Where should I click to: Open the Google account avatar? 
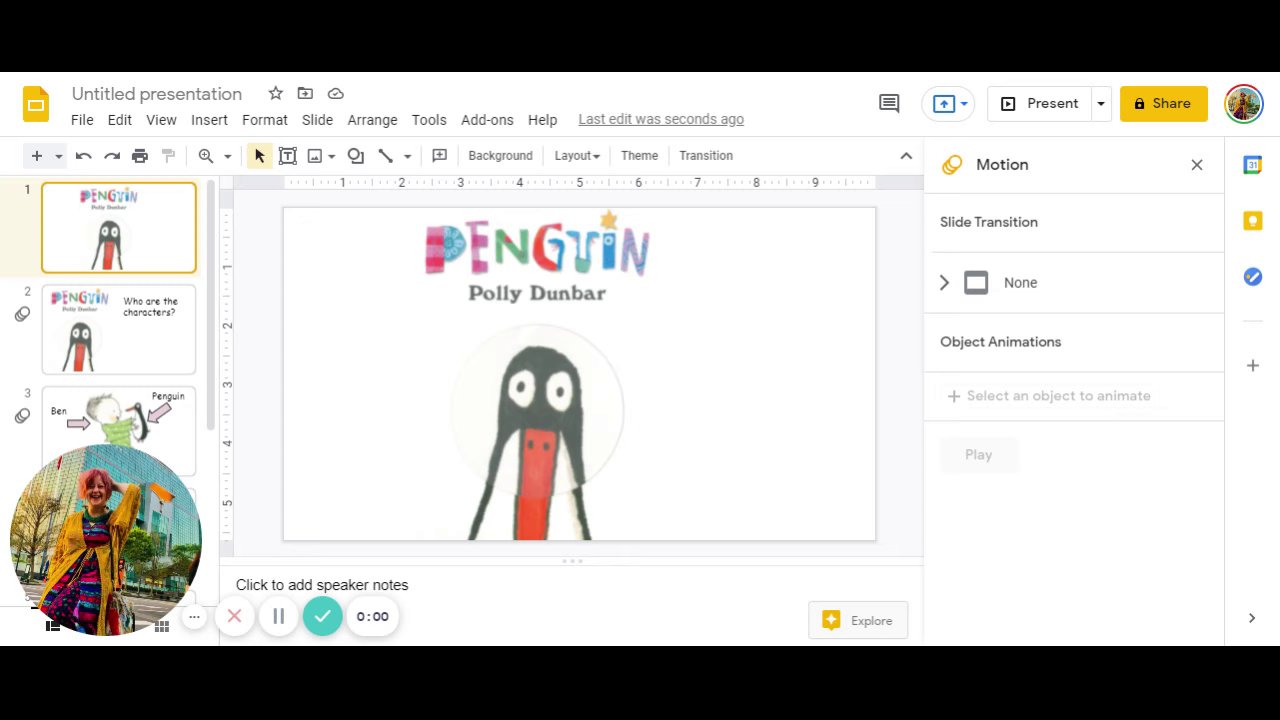point(1244,104)
